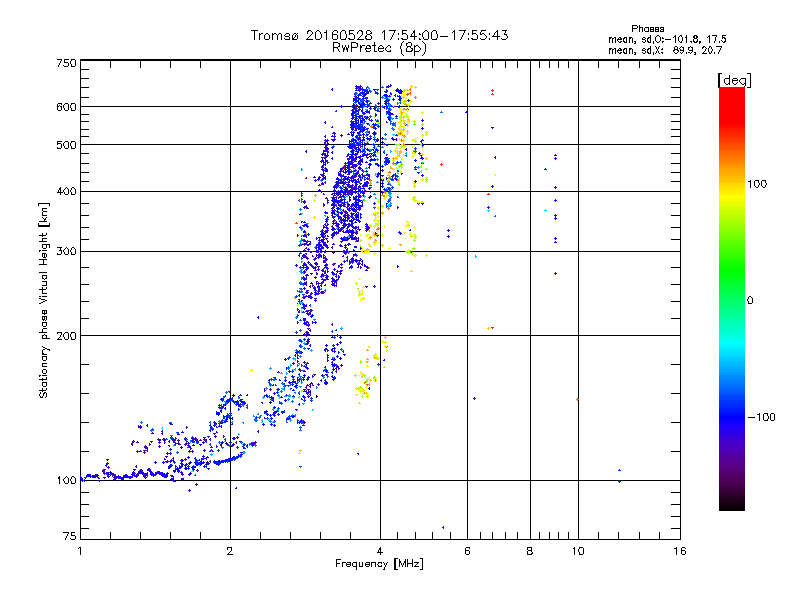The image size is (800, 600).
Task: Click the plot title 'Tromsø 20160528 17:54:00-17:55:43'
Action: click(380, 35)
